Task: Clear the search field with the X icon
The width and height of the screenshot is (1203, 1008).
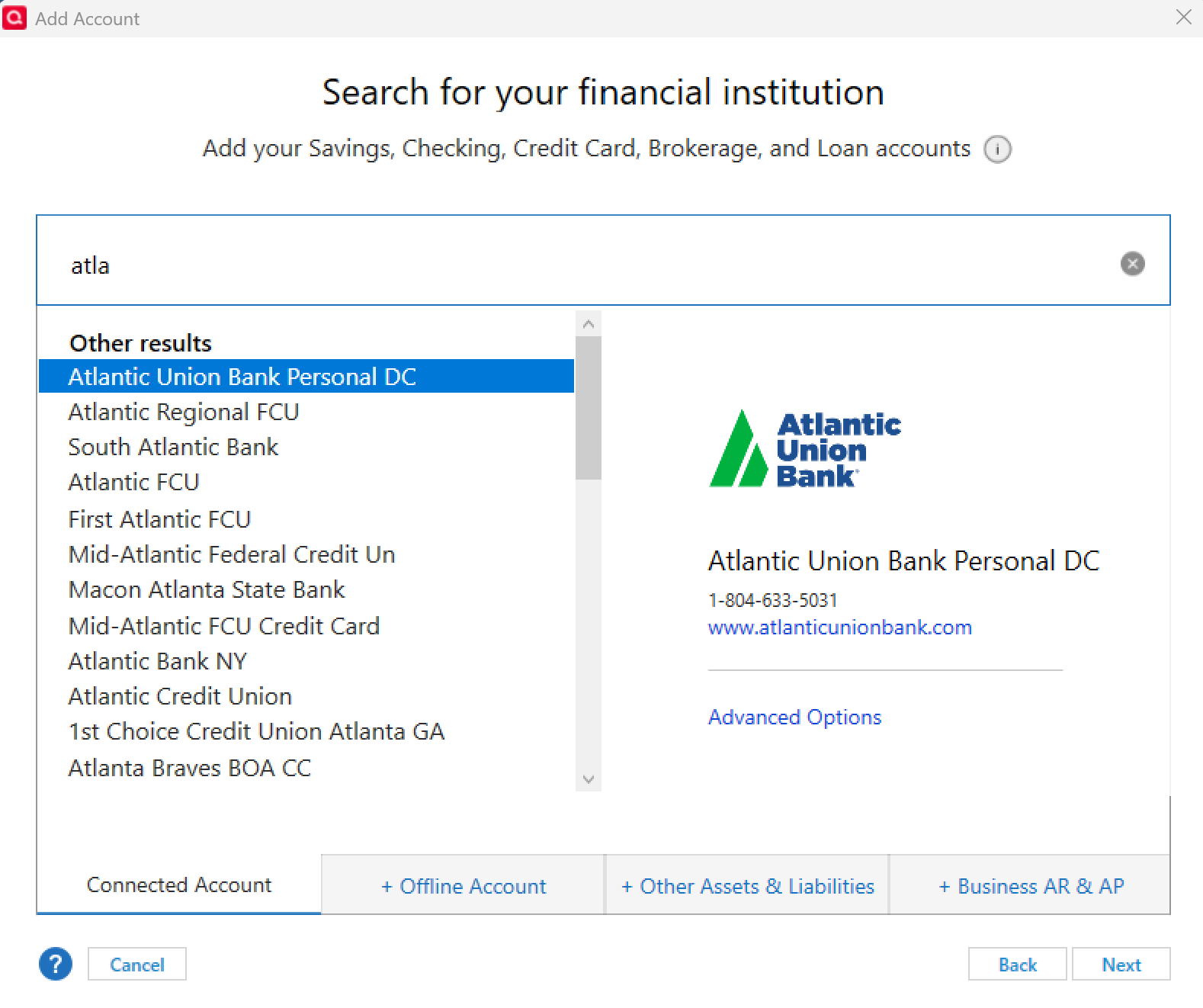Action: (x=1132, y=264)
